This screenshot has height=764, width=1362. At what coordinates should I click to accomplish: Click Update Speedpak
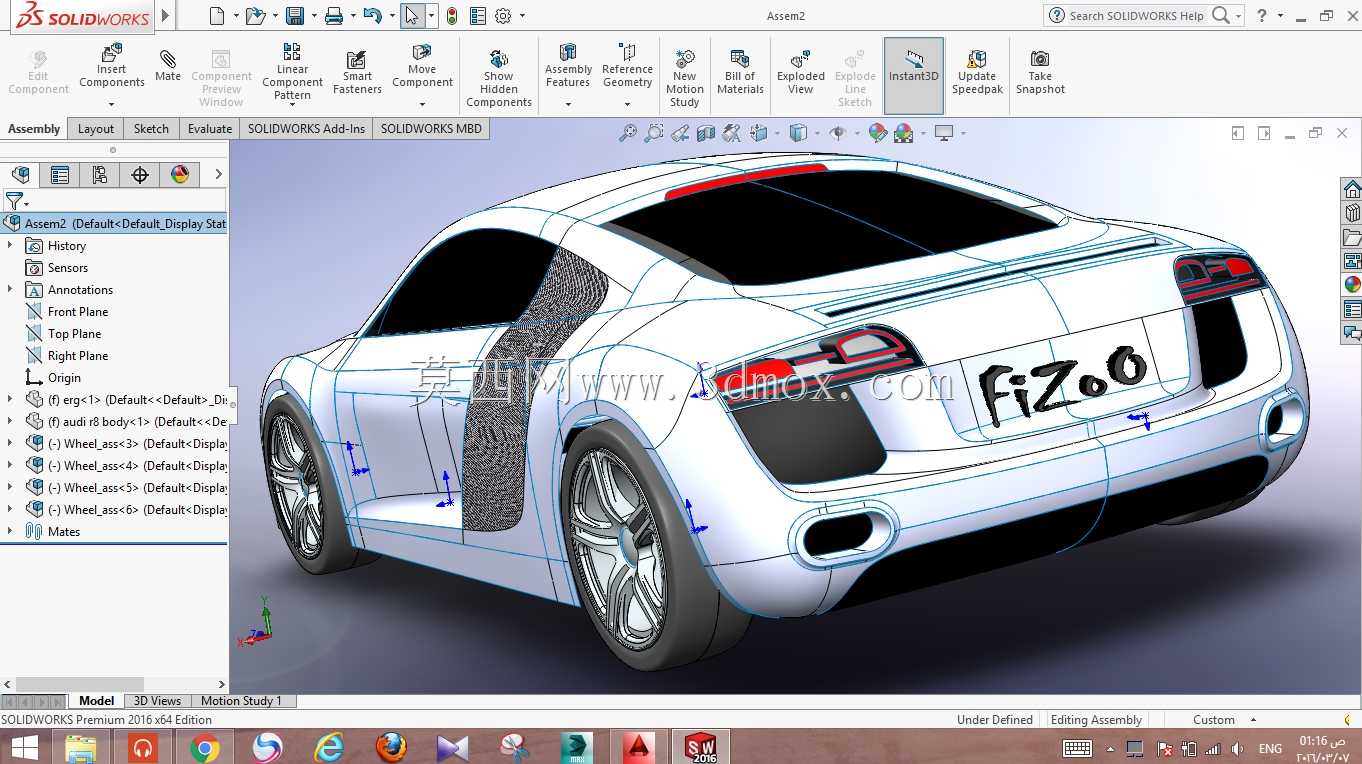(977, 72)
